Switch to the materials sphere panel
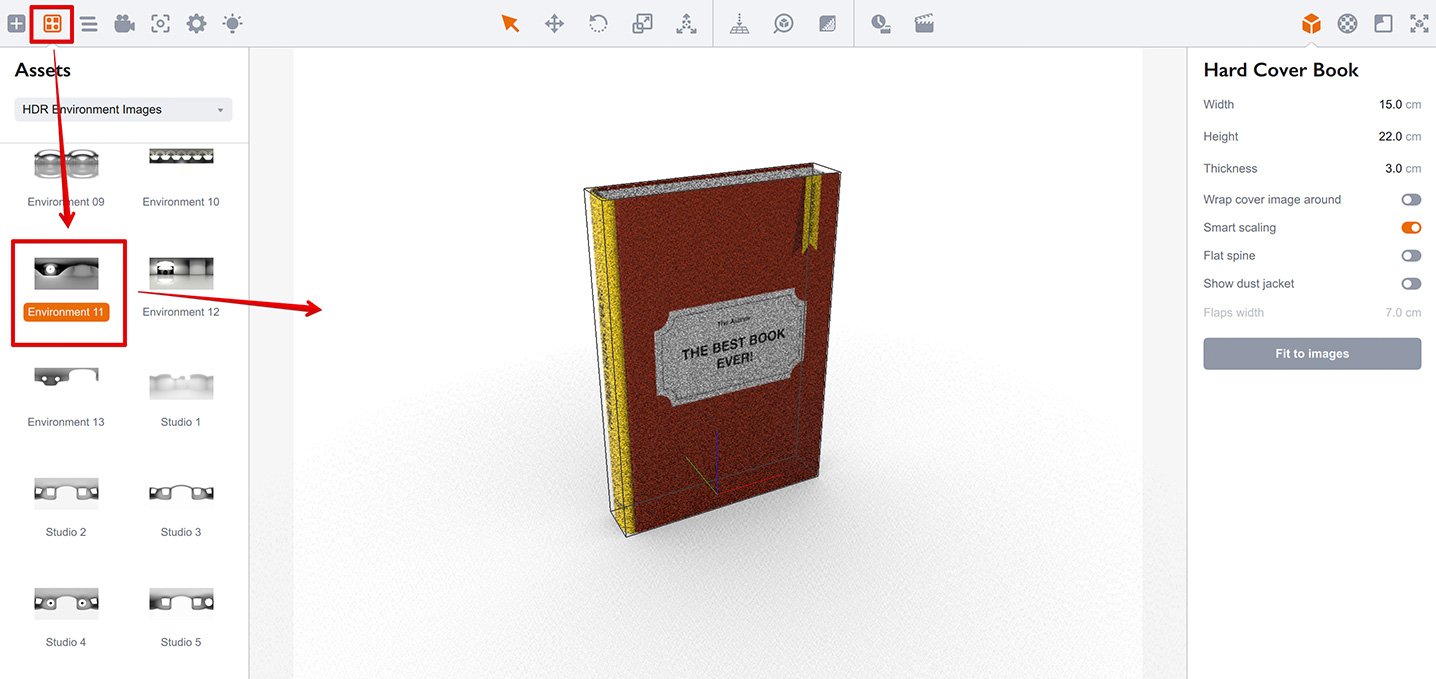This screenshot has width=1436, height=679. coord(1347,23)
